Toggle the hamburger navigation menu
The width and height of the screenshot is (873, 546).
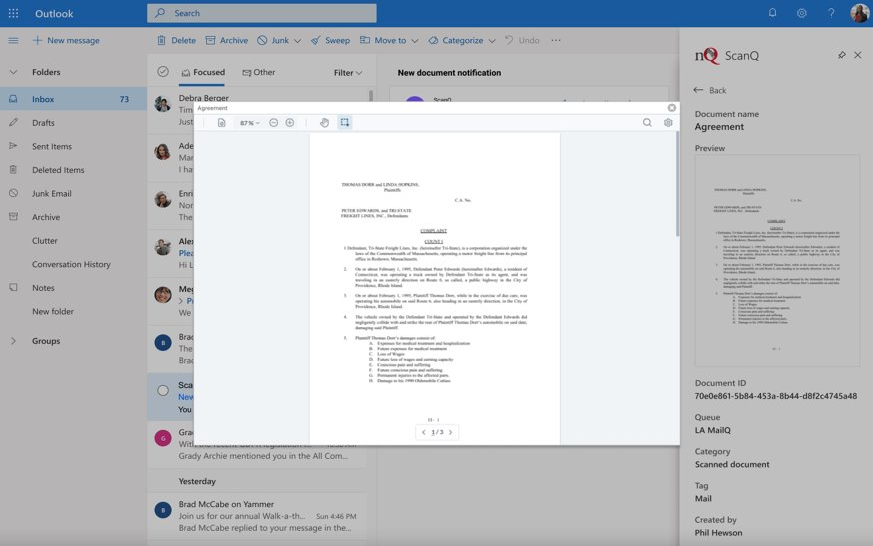pyautogui.click(x=13, y=40)
